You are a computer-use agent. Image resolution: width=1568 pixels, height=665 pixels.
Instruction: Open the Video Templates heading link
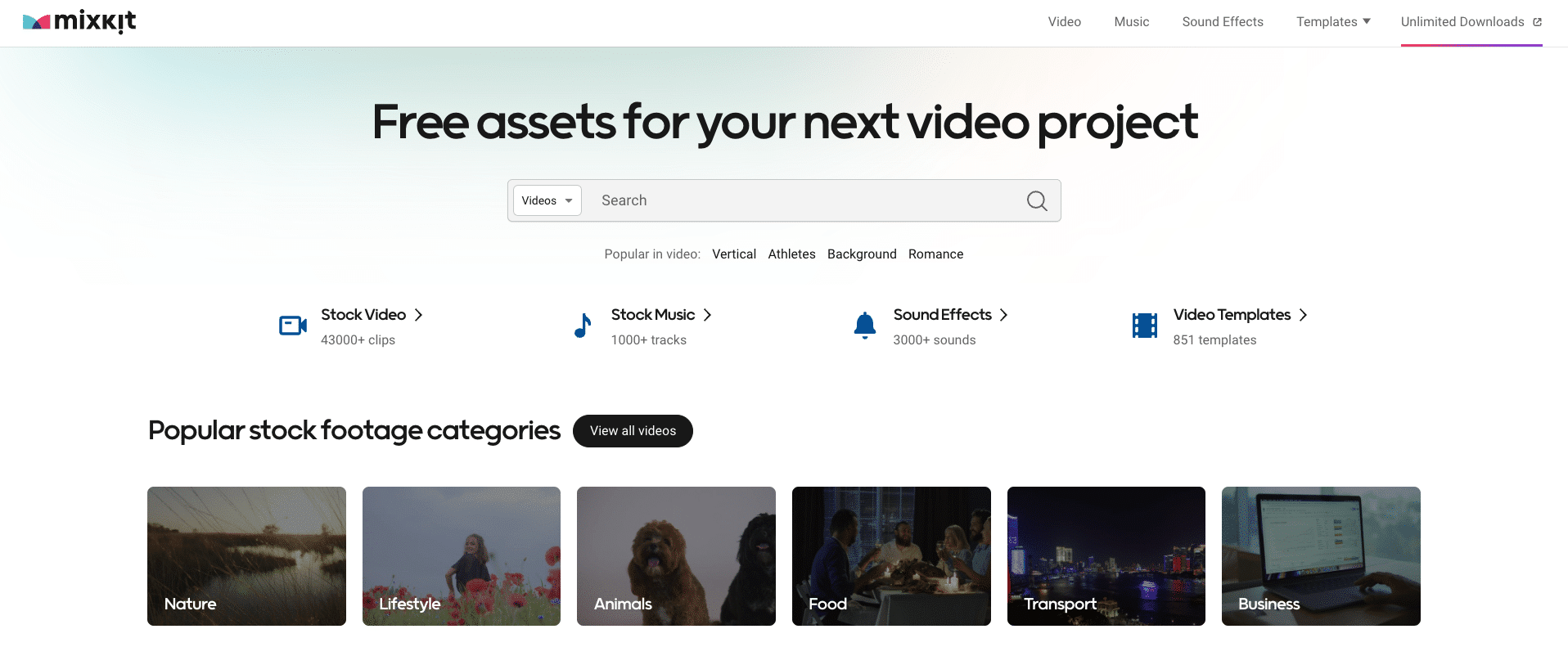click(x=1232, y=315)
